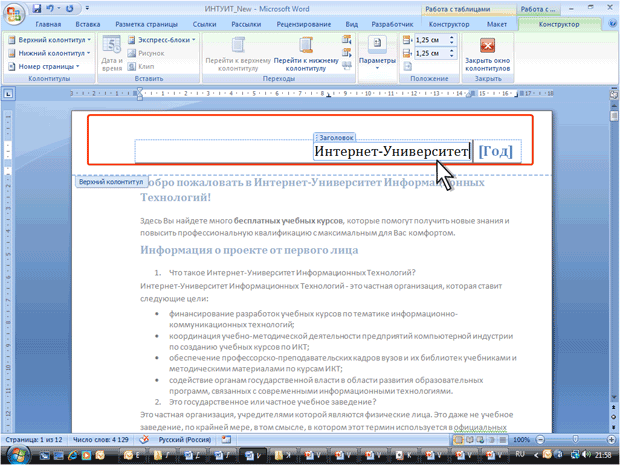Insert picture with Рисунок icon
The height and width of the screenshot is (465, 620).
click(x=146, y=53)
